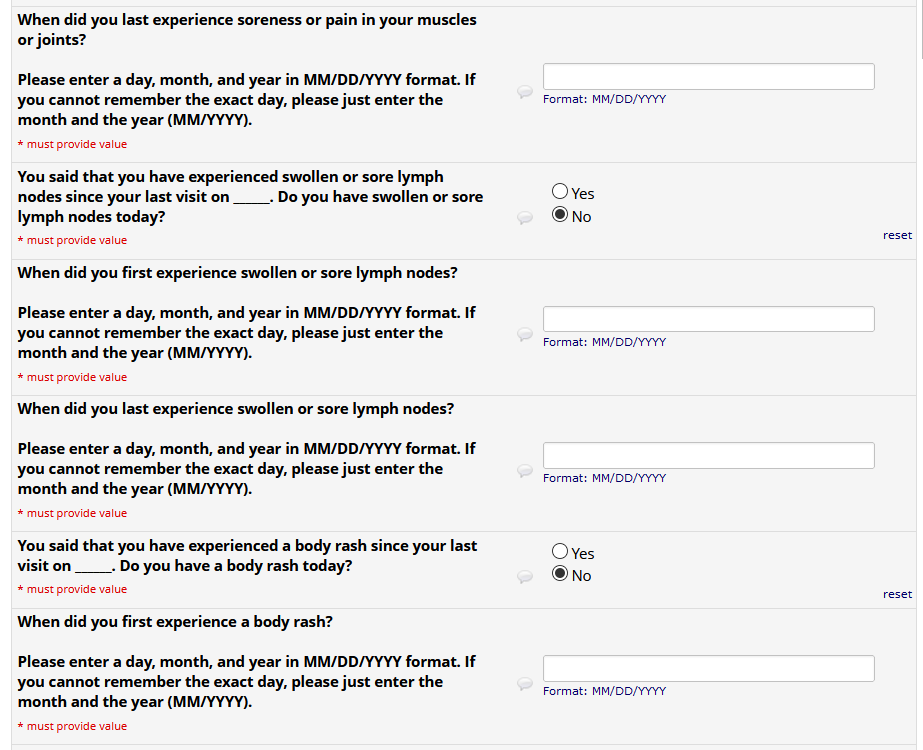Open comment balloon for lymph nodes today question
This screenshot has height=750, width=923.
(x=525, y=217)
